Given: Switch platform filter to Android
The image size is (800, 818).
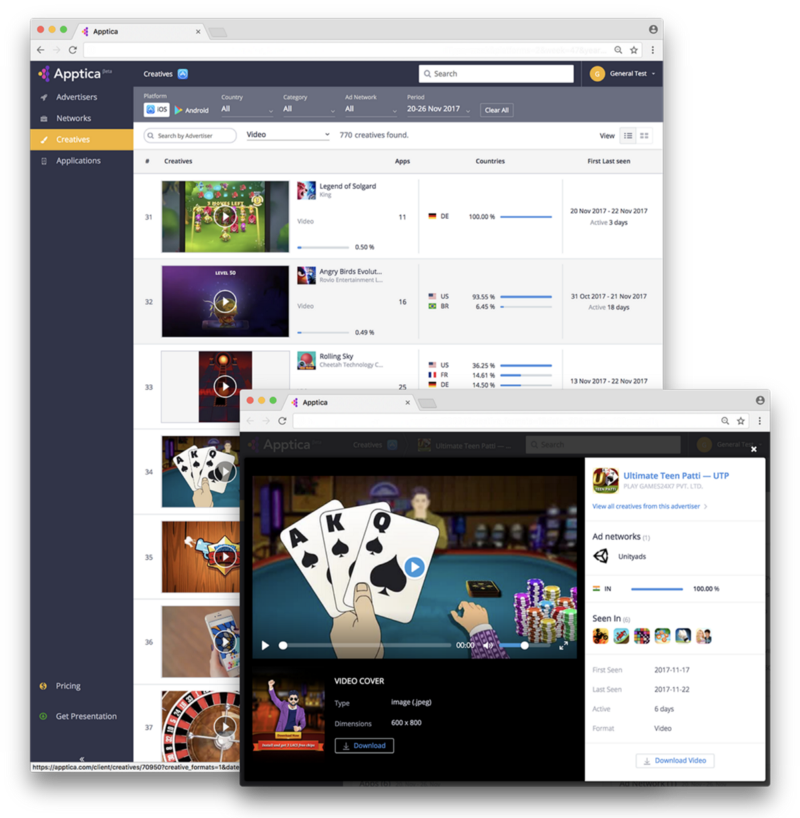Looking at the screenshot, I should pos(192,110).
